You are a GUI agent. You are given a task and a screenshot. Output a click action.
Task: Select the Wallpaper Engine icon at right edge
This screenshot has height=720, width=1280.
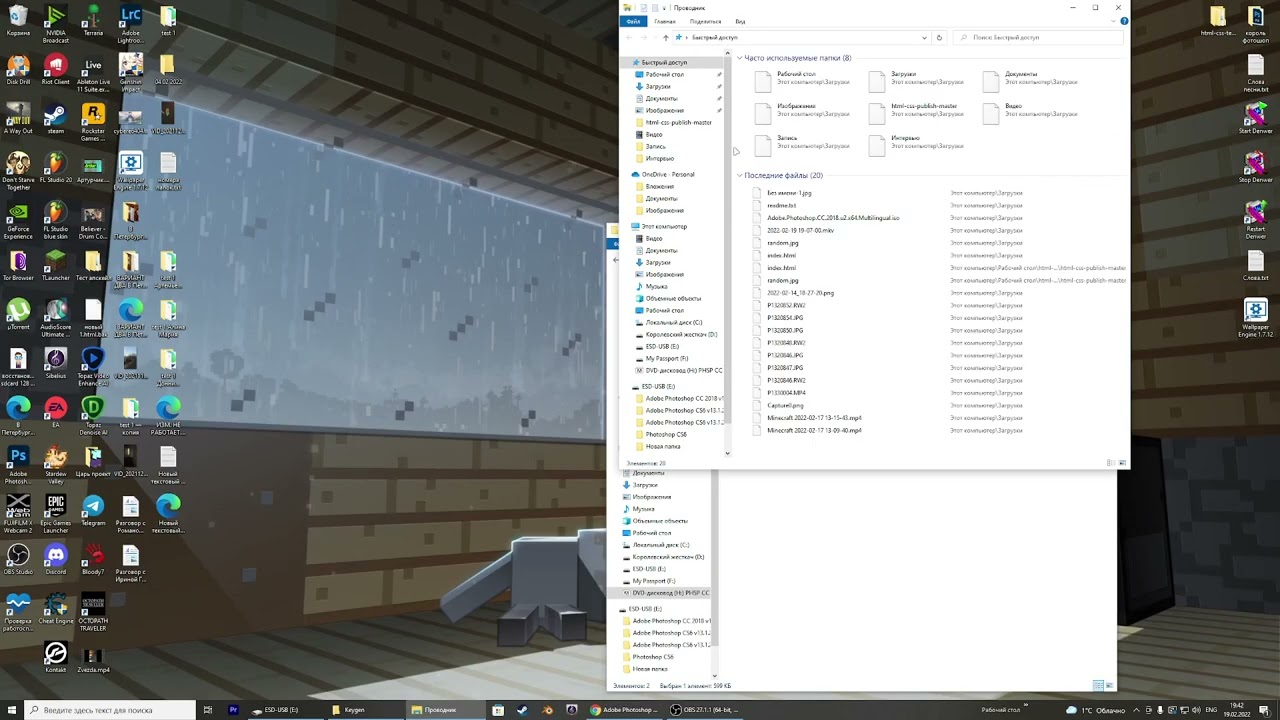click(x=1255, y=319)
